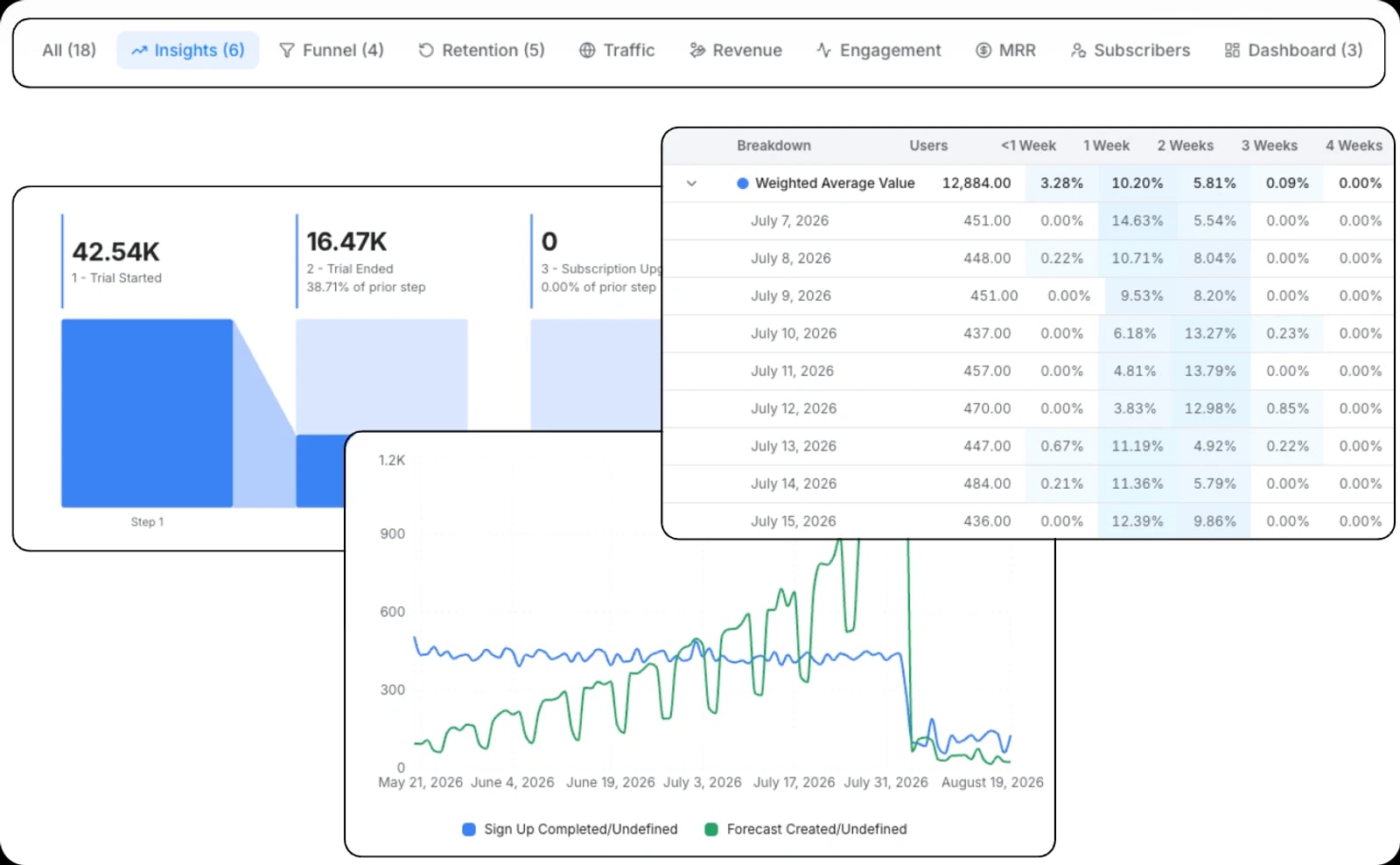Select the Weighted Average Value row label
Screen dimensions: 1400x865
pos(835,184)
